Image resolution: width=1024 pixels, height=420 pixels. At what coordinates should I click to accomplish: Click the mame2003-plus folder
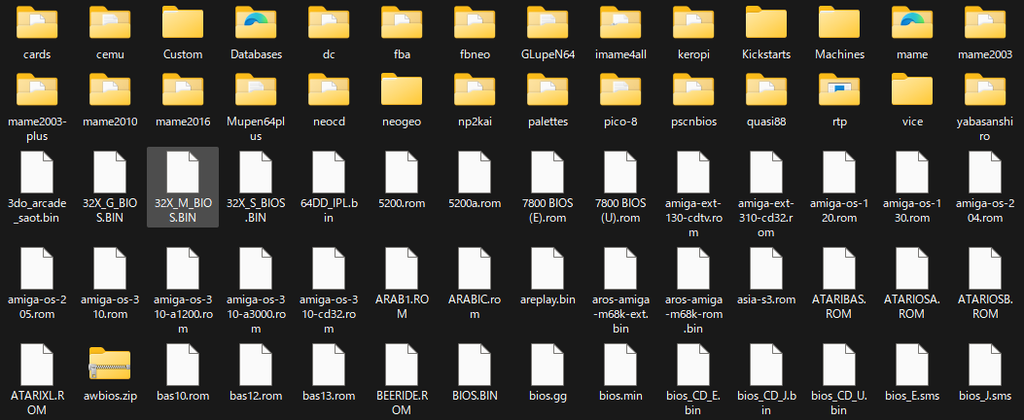click(x=37, y=106)
